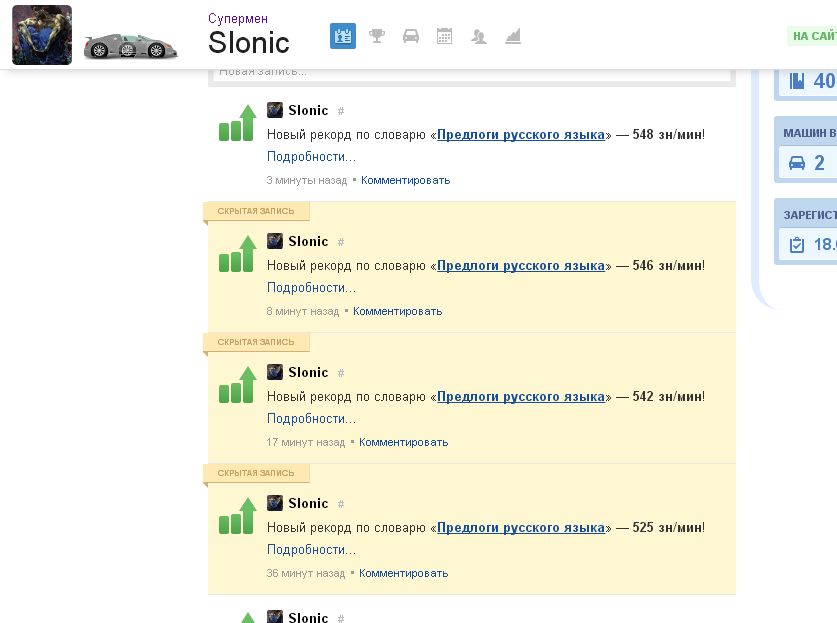Comment on the post from 36 минут назад

point(403,574)
